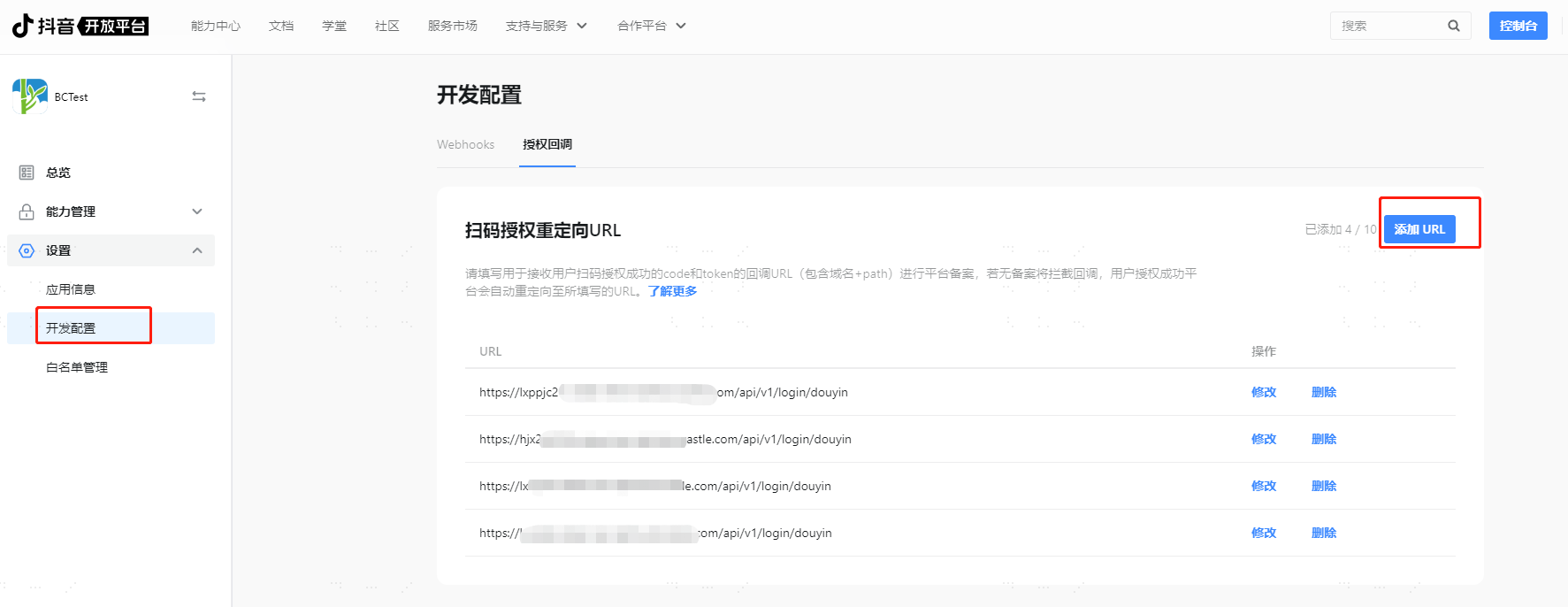Click the 已添加 4 / 10 counter text
The width and height of the screenshot is (1568, 607).
point(1341,229)
